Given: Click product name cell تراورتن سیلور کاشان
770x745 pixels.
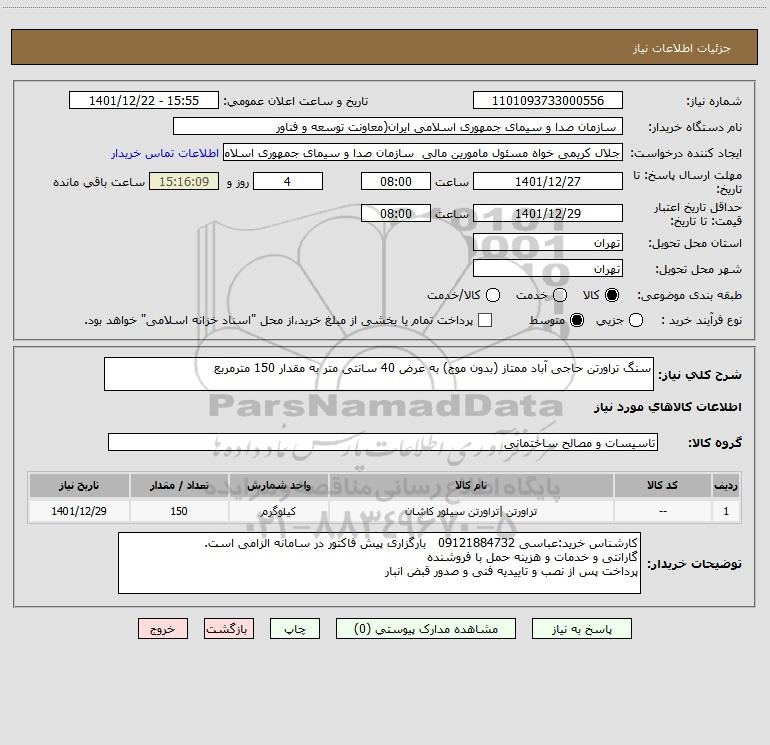Looking at the screenshot, I should (x=471, y=511).
